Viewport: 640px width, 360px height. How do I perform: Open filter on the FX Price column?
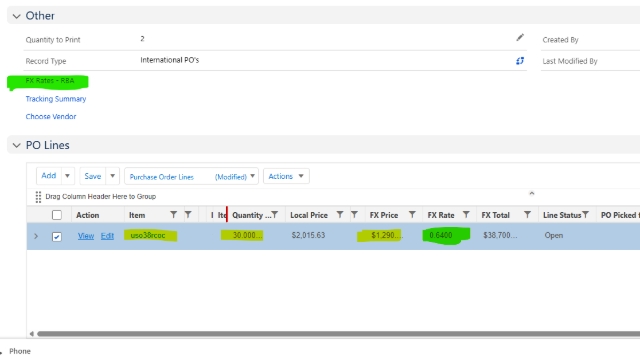tap(412, 215)
